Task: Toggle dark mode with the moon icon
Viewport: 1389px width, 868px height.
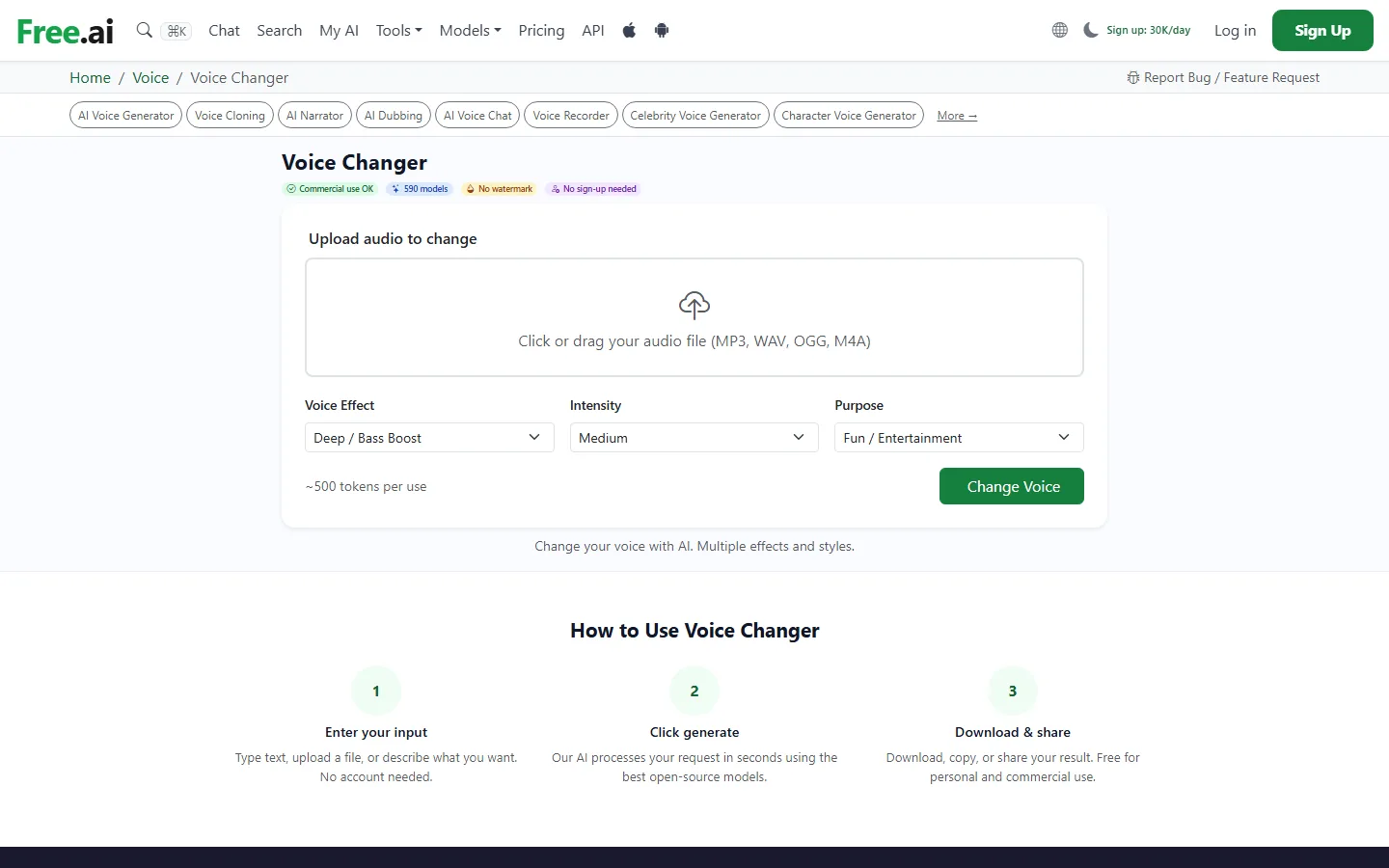Action: (1091, 30)
